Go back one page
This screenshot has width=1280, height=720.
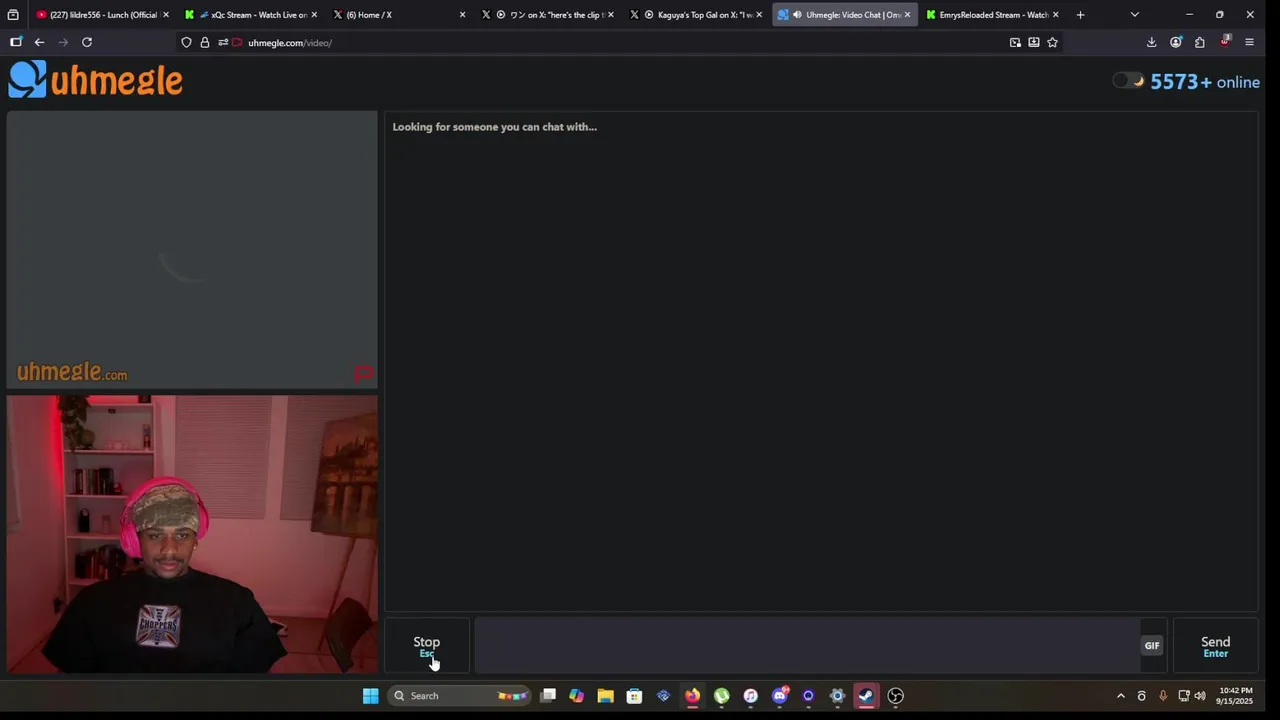point(39,42)
